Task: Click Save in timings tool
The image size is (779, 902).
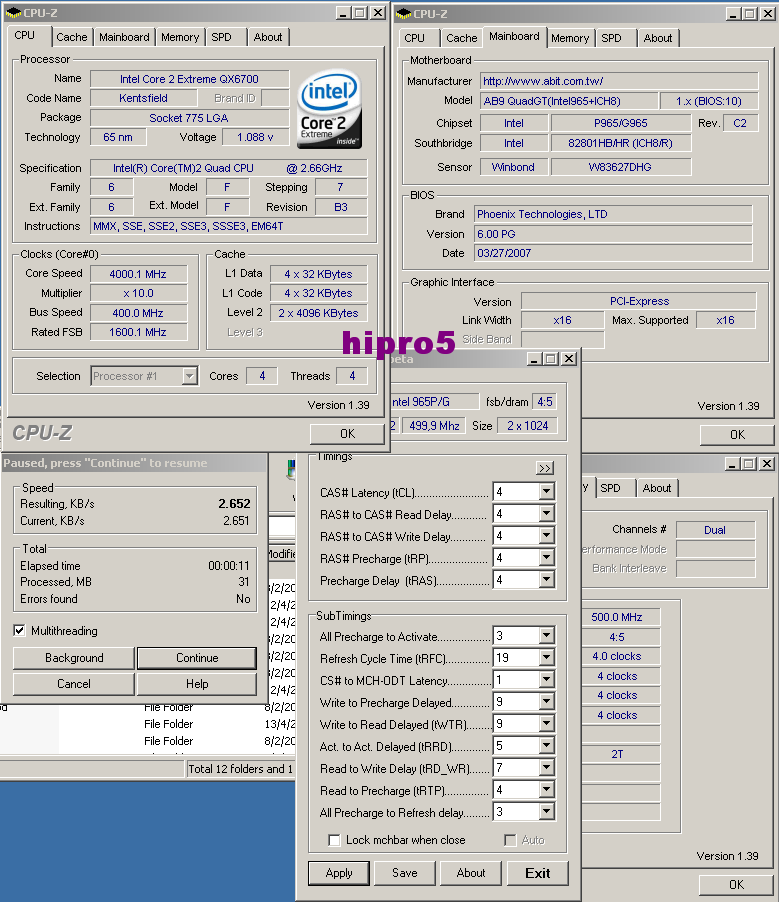Action: point(405,873)
